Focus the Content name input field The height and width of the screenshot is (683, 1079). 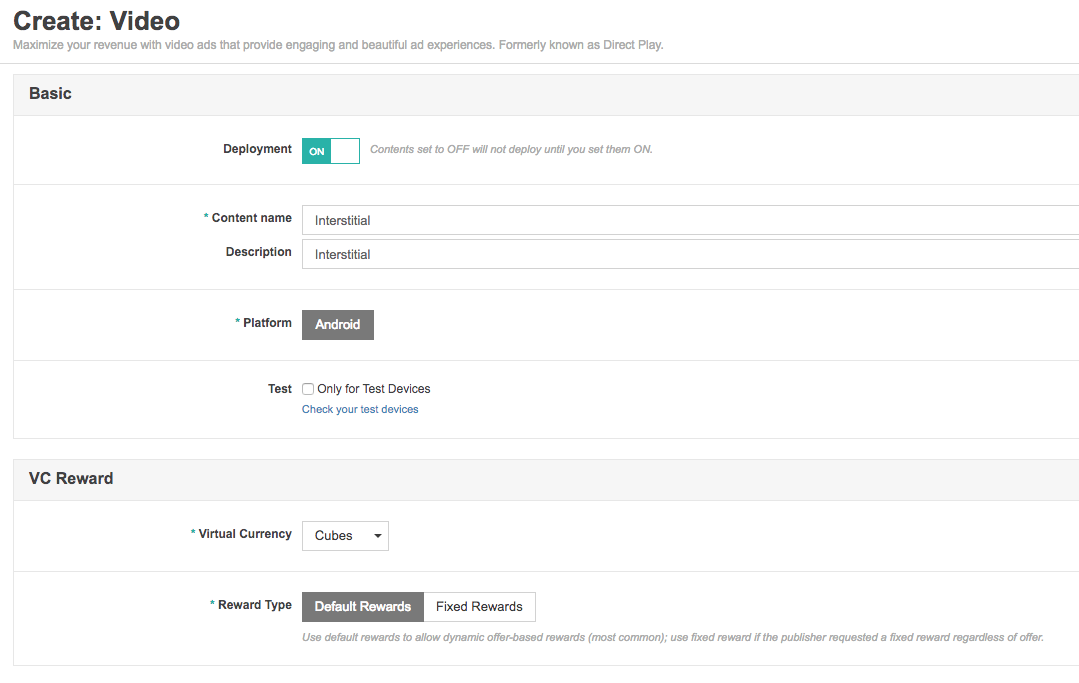pyautogui.click(x=690, y=220)
